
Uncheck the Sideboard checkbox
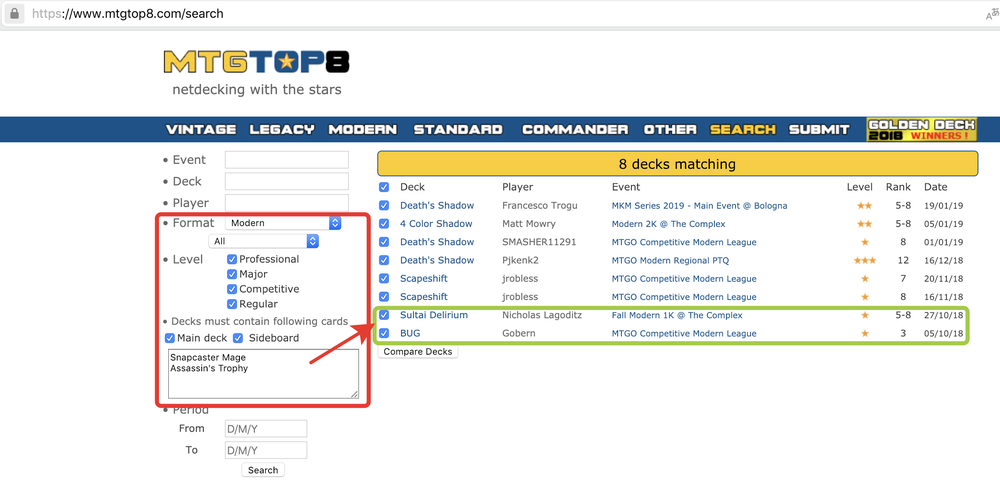(239, 338)
